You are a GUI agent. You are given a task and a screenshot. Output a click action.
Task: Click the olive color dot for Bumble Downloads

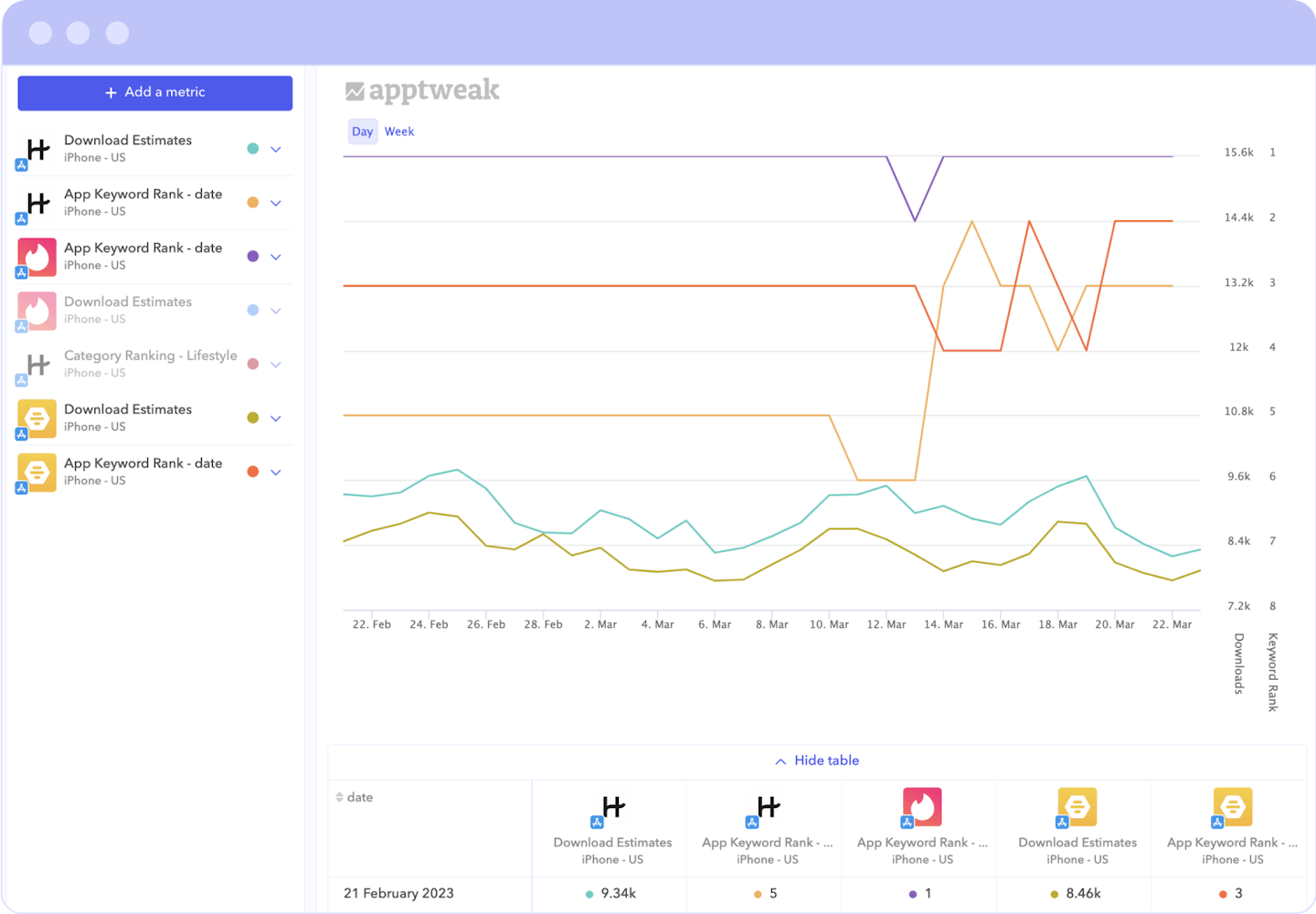coord(253,419)
